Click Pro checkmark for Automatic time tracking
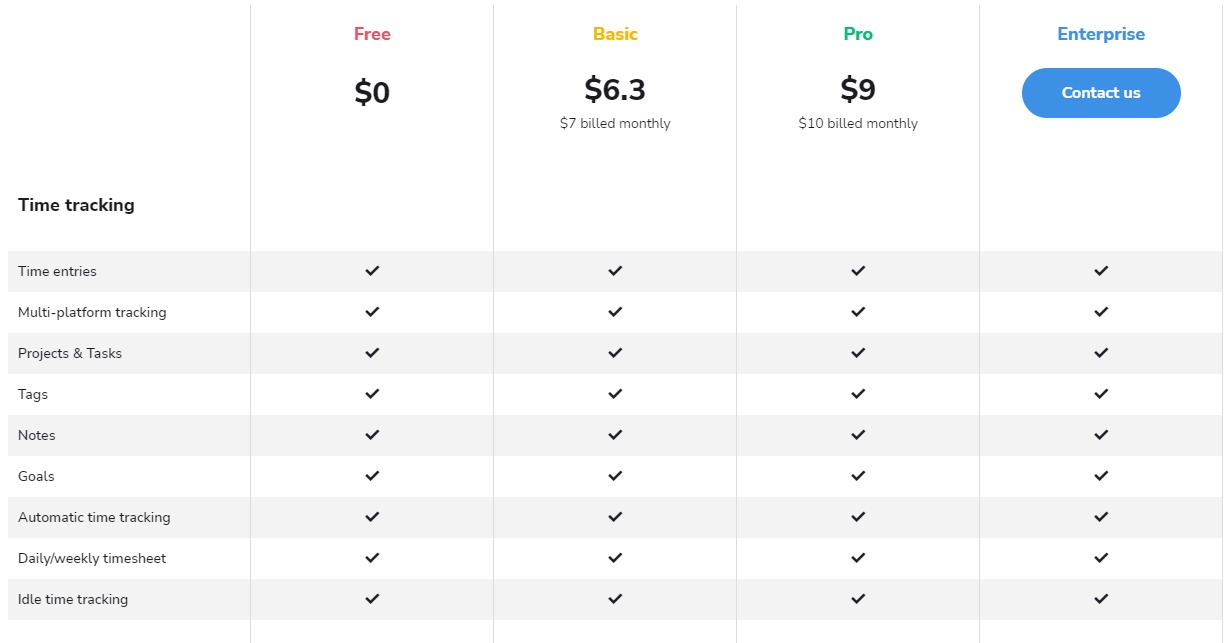This screenshot has width=1230, height=643. tap(858, 517)
